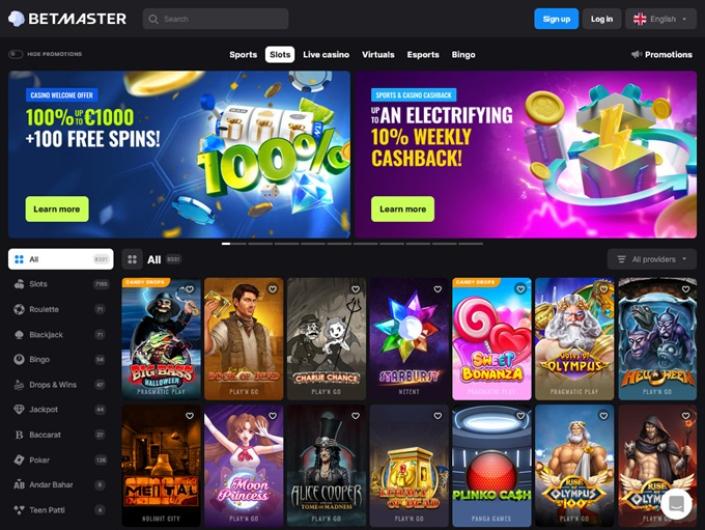This screenshot has height=530, width=705.
Task: Favorite Moon Princess with its heart icon
Action: click(x=272, y=416)
